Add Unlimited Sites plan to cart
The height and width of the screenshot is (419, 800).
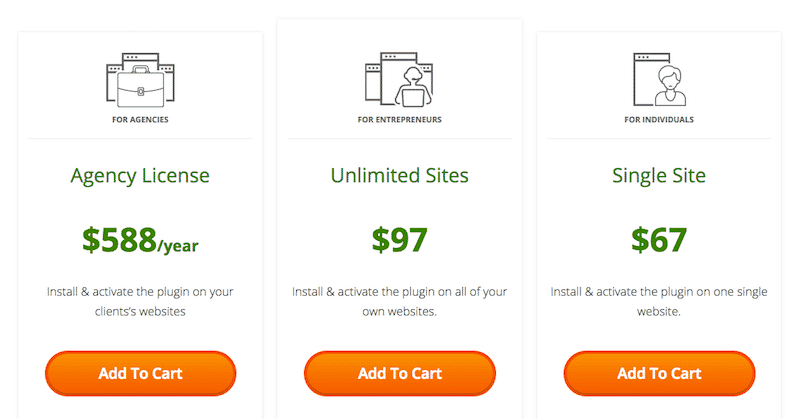(399, 374)
